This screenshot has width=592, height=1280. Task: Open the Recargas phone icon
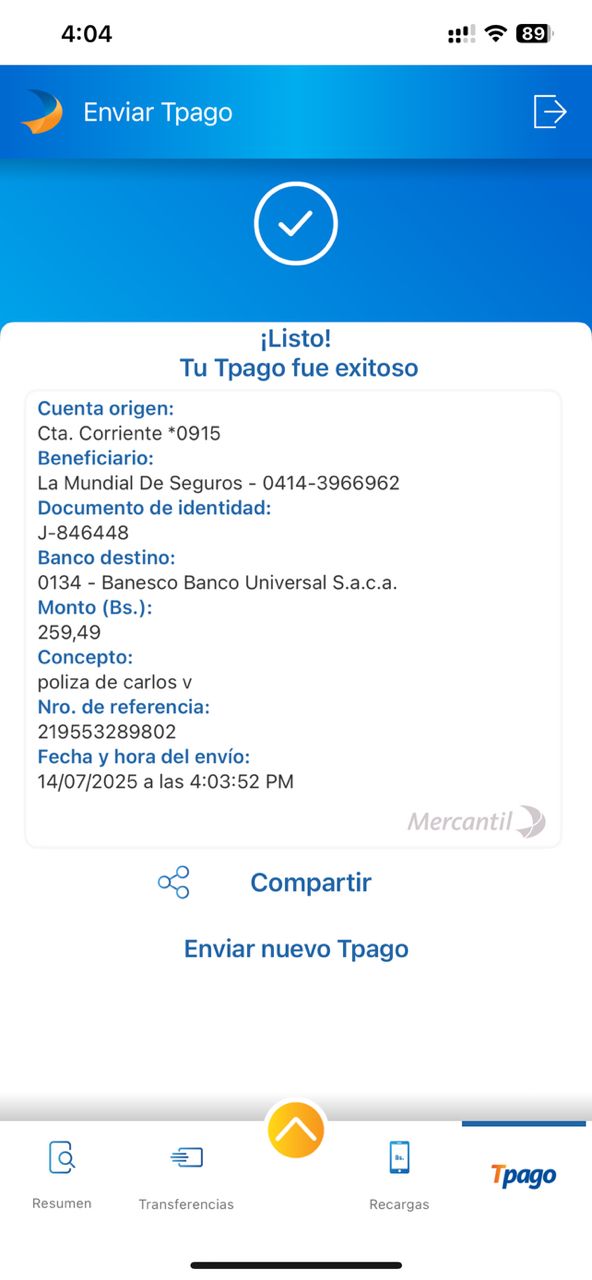click(x=399, y=1157)
